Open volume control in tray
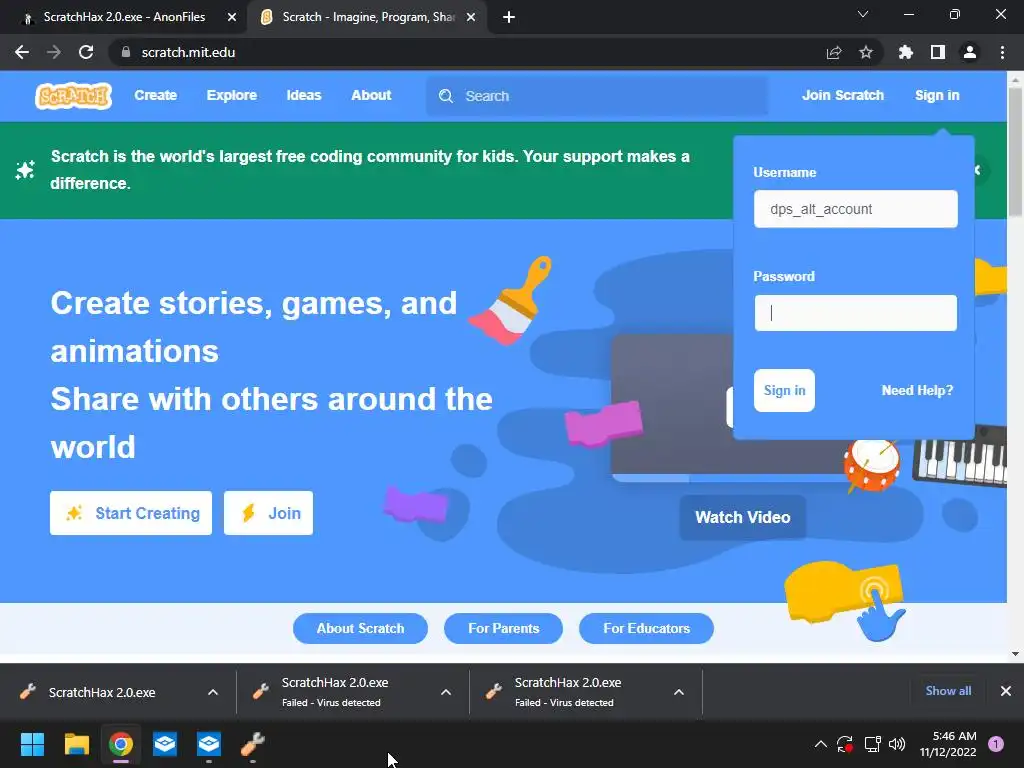The image size is (1024, 768). click(897, 744)
